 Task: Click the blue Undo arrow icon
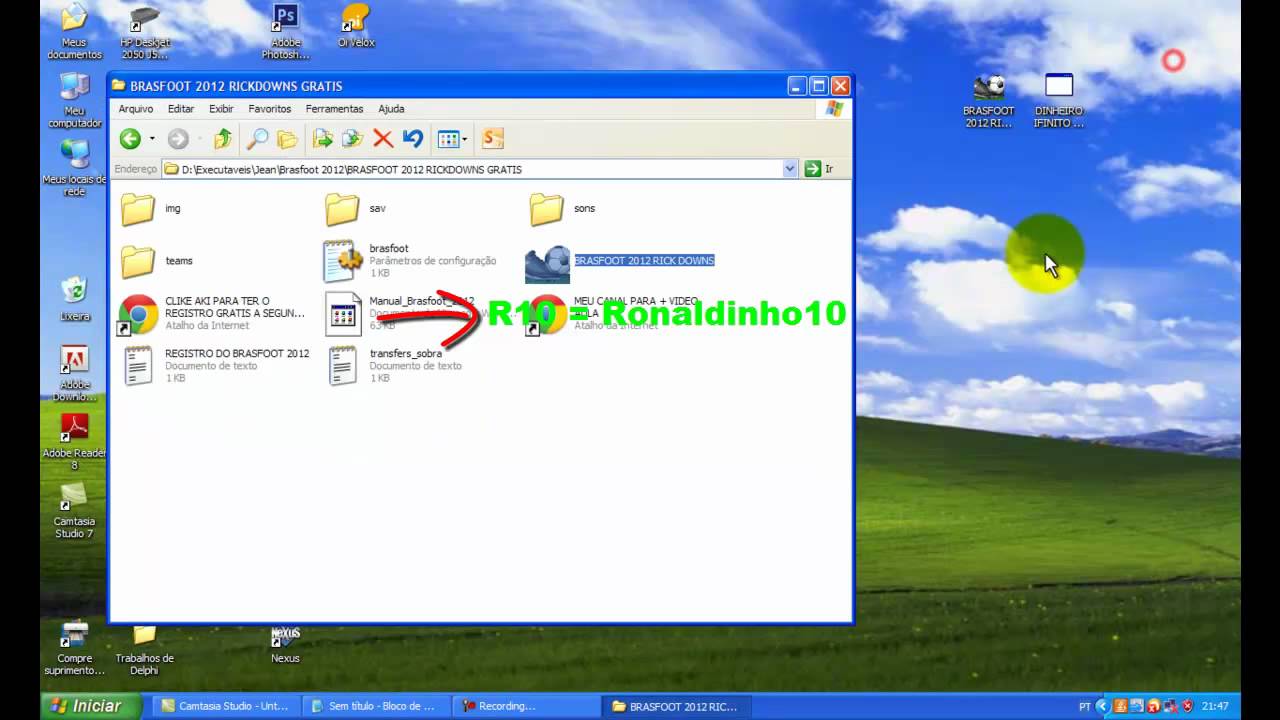(412, 139)
